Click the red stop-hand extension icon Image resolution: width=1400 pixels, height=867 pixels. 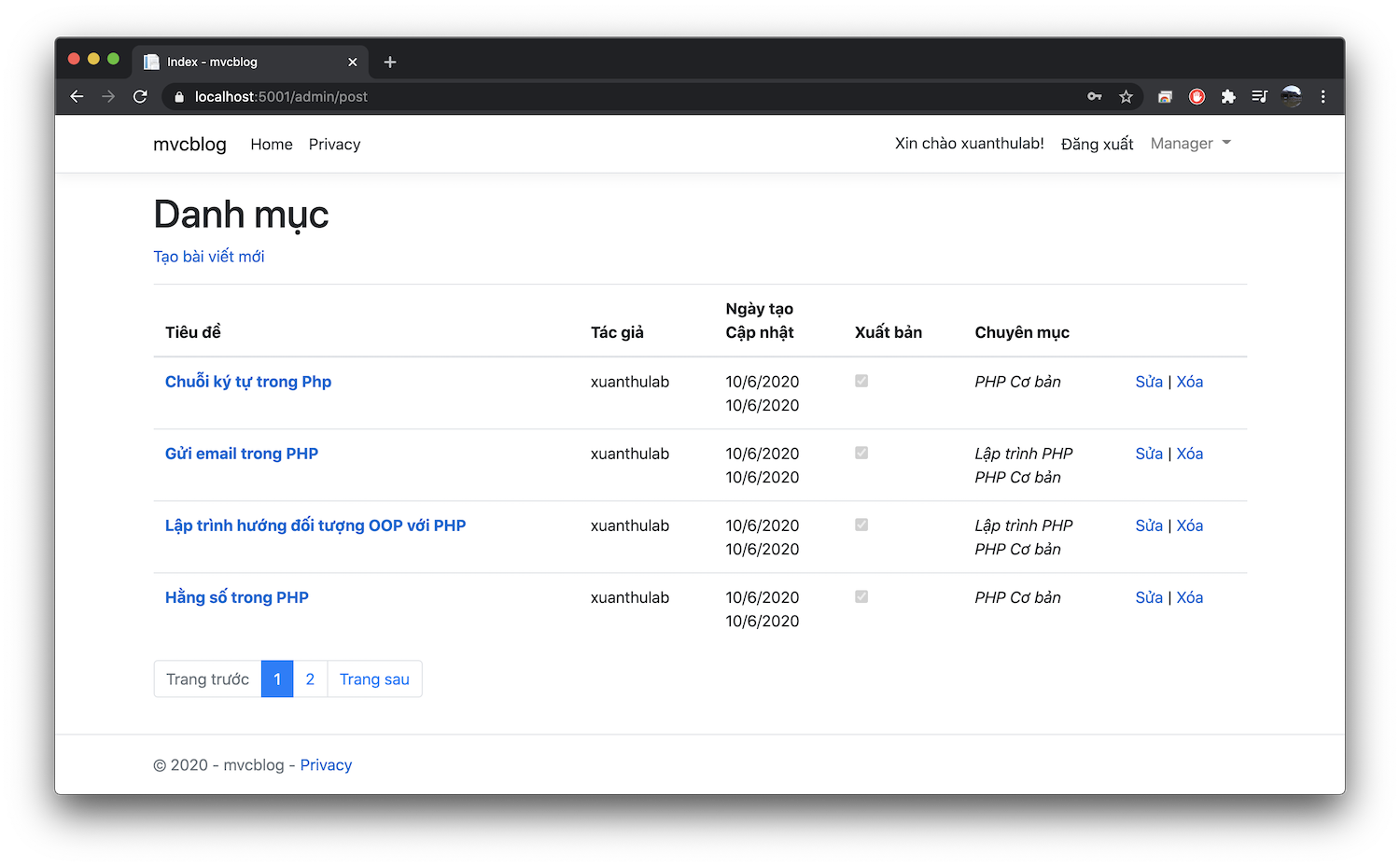pos(1197,96)
